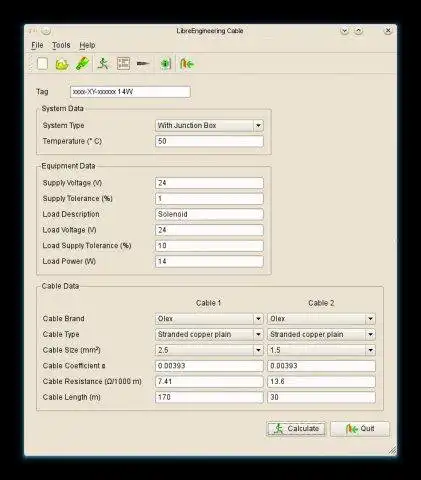The image size is (421, 480).
Task: Open the Cable 1 Cable Size dropdown
Action: click(x=209, y=350)
